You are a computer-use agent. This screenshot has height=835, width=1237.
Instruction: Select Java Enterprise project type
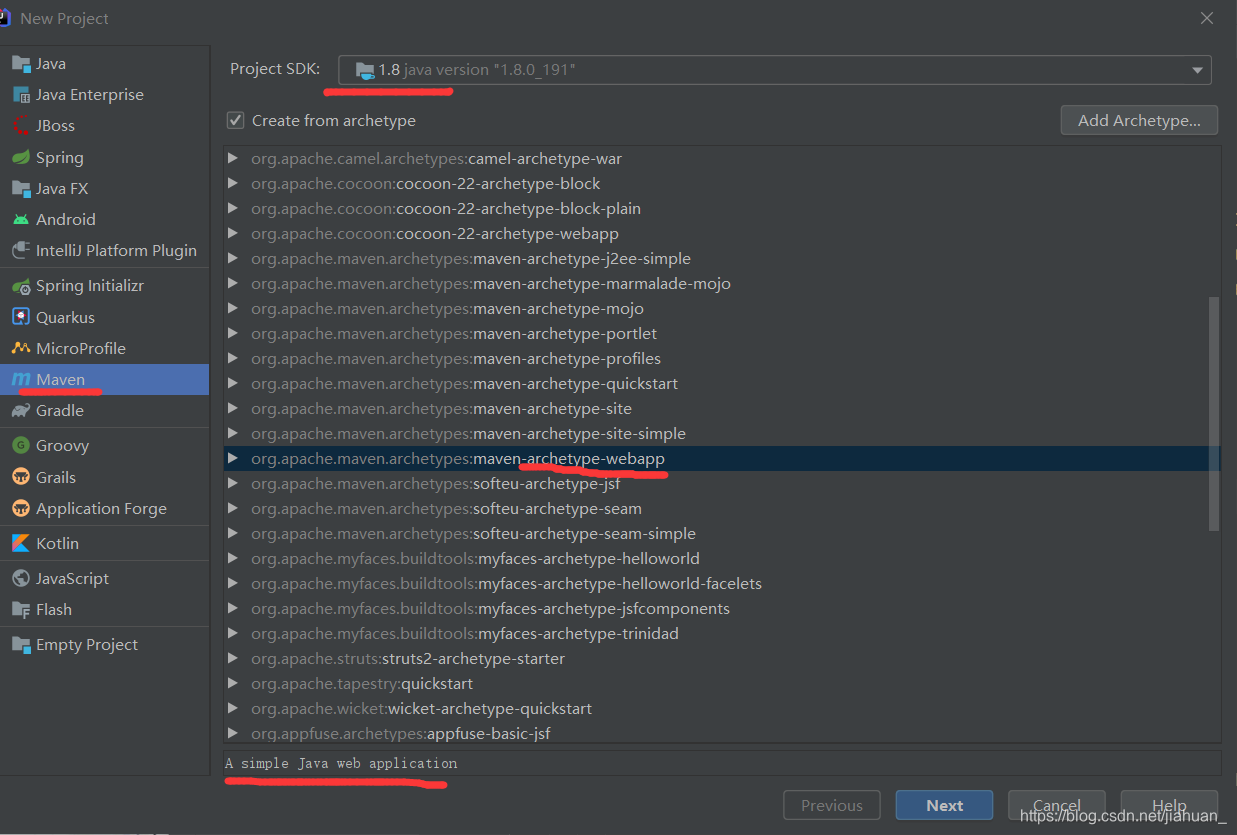pos(105,95)
